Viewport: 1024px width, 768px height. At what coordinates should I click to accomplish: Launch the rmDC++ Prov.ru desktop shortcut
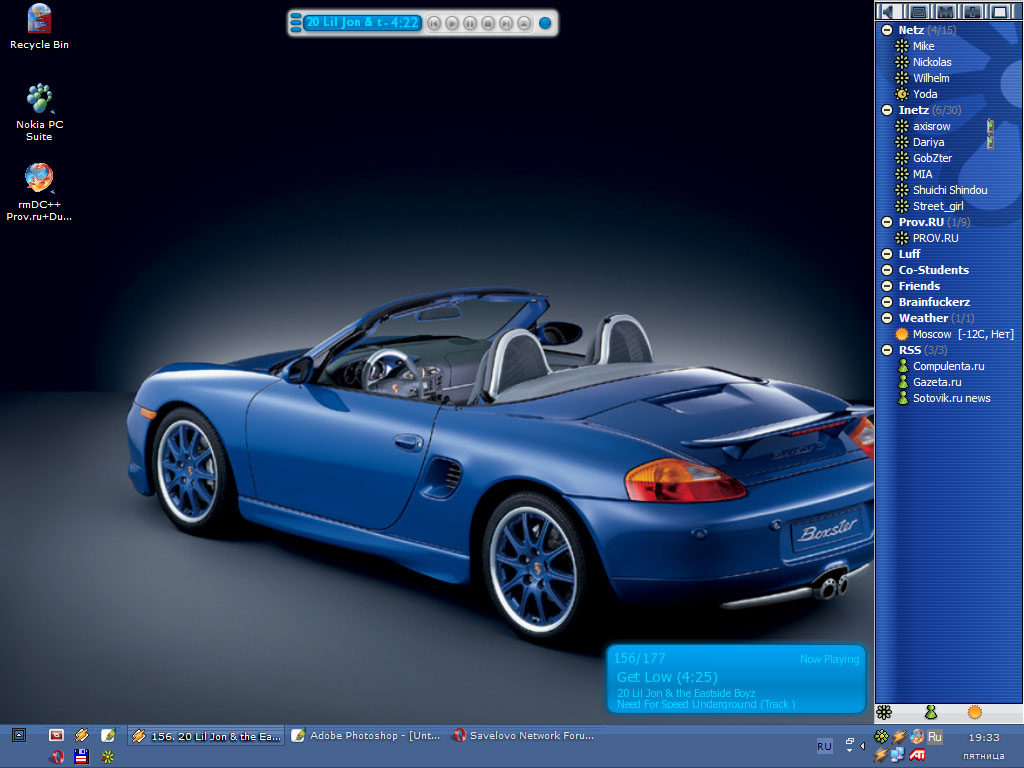[39, 192]
